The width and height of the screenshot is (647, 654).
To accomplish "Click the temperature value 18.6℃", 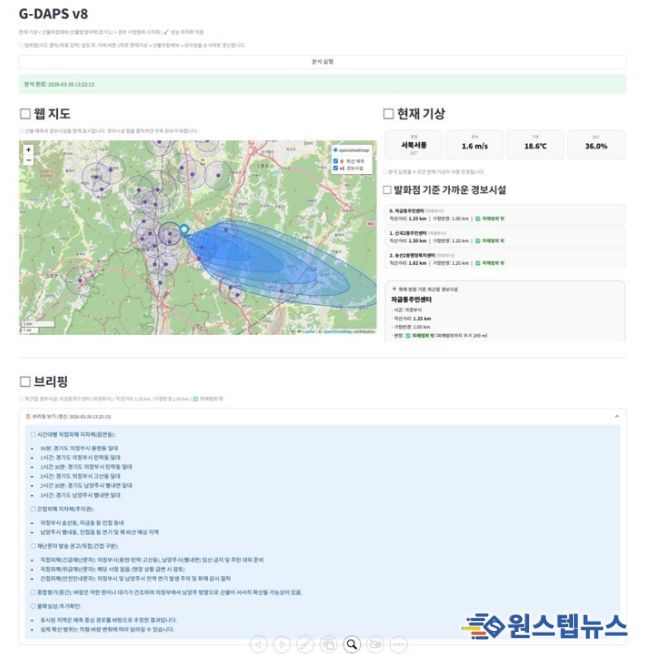I will (535, 146).
